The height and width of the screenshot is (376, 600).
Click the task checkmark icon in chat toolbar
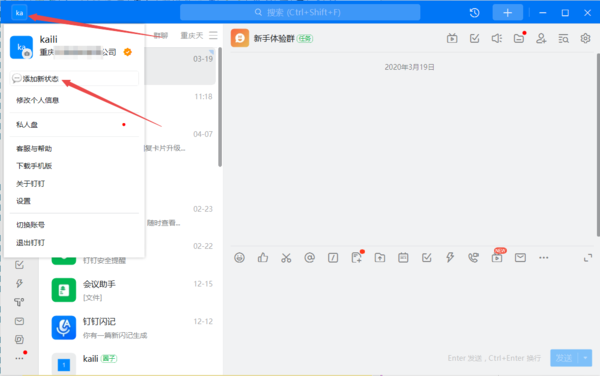point(427,258)
